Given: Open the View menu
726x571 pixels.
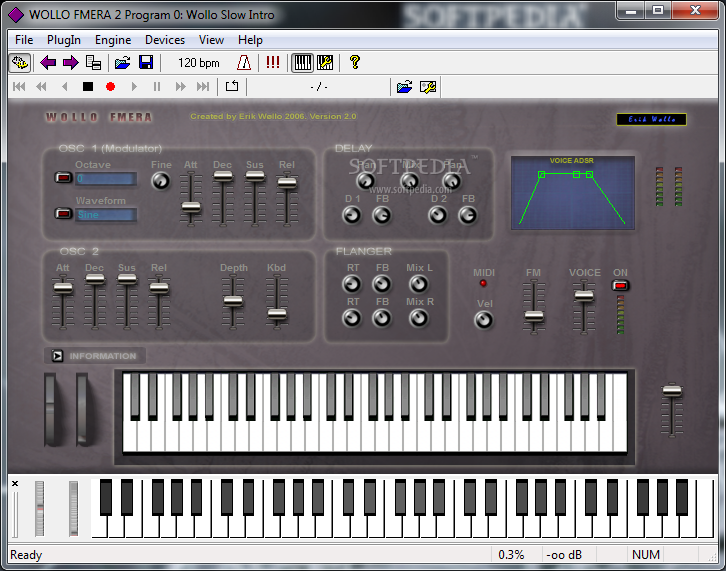Looking at the screenshot, I should (x=211, y=40).
